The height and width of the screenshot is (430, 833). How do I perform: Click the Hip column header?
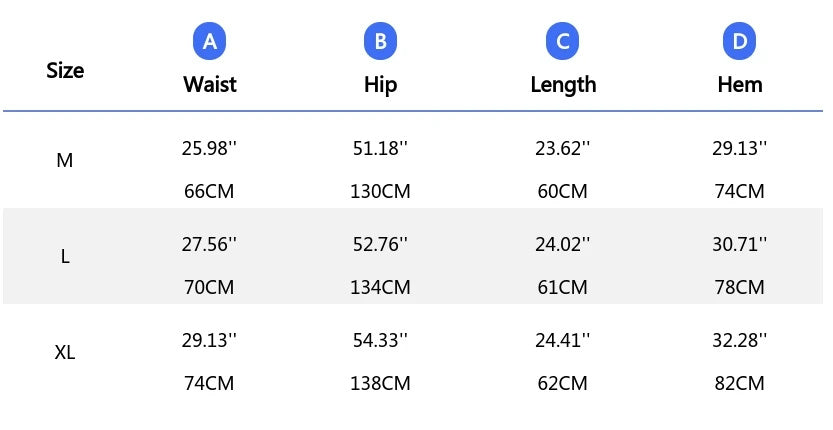click(x=380, y=84)
